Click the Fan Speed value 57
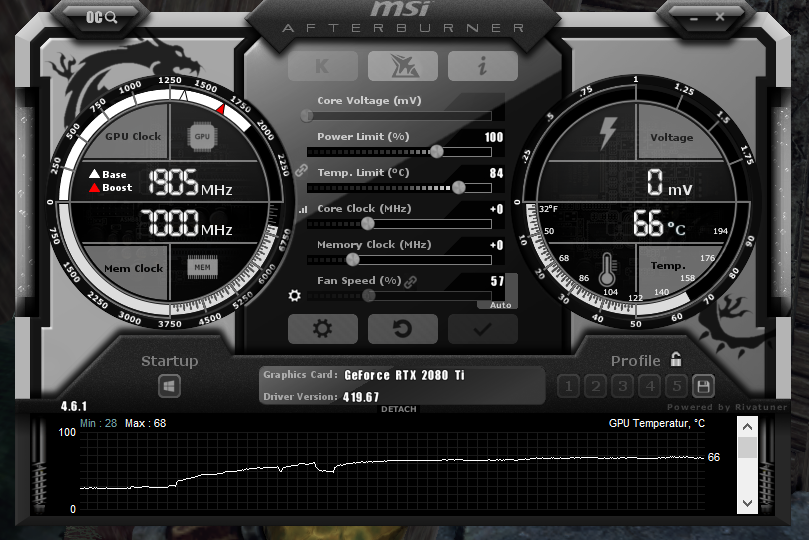The height and width of the screenshot is (540, 809). point(497,281)
